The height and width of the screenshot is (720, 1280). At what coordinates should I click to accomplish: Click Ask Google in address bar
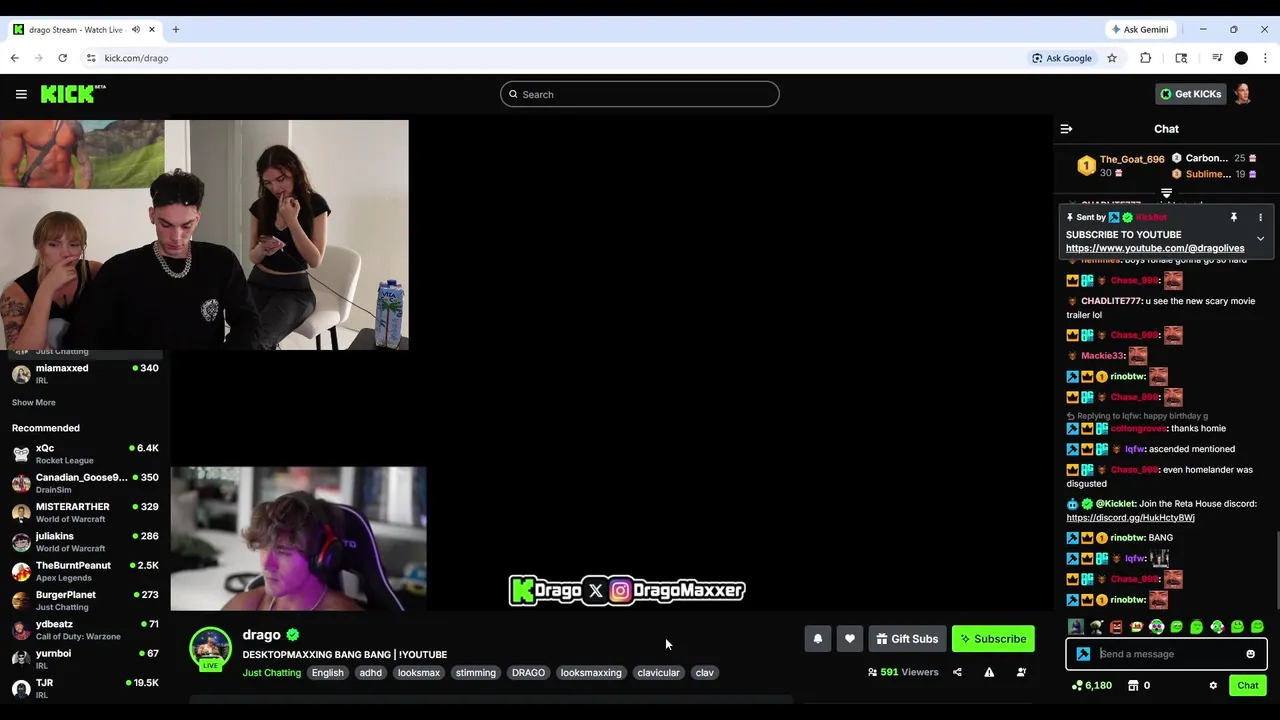tap(1062, 58)
